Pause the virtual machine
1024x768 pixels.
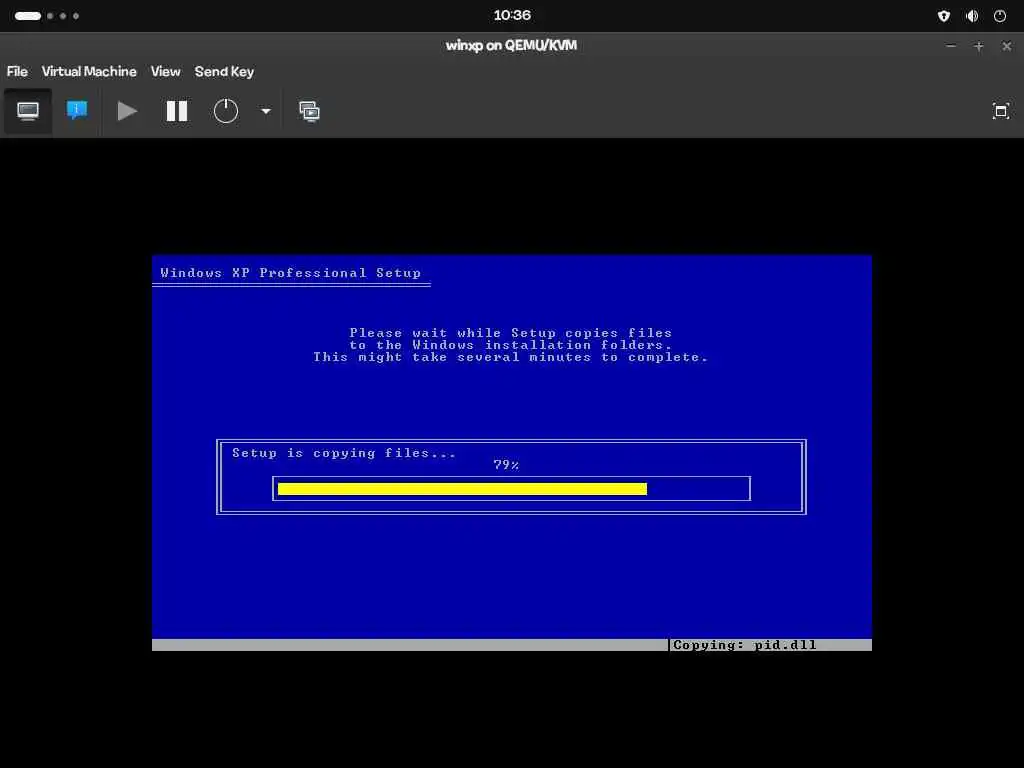(177, 111)
